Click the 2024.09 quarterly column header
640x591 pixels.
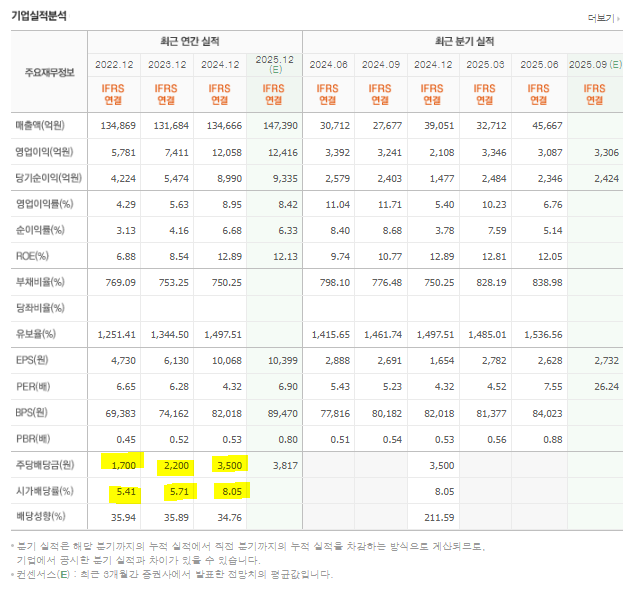(x=381, y=64)
